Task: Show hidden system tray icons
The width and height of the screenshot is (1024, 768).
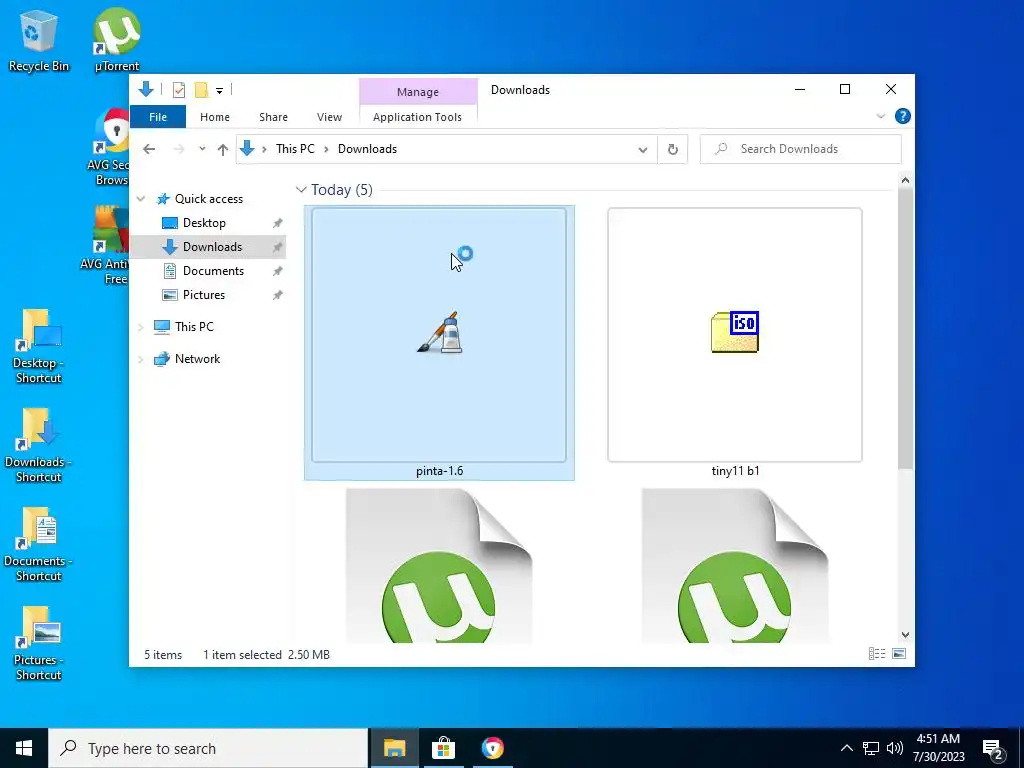Action: click(x=846, y=748)
